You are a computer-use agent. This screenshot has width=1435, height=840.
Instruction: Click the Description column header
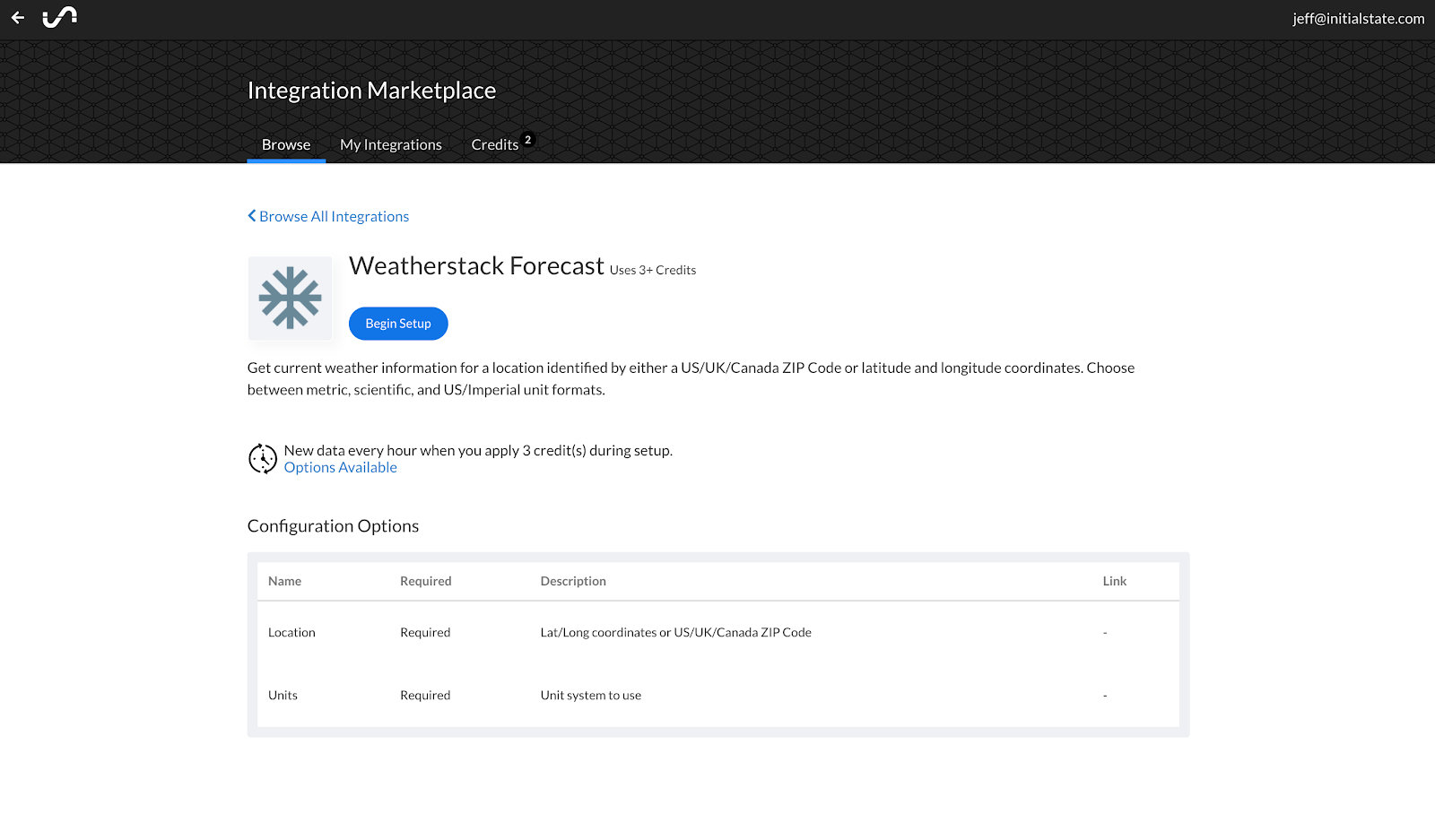coord(573,581)
